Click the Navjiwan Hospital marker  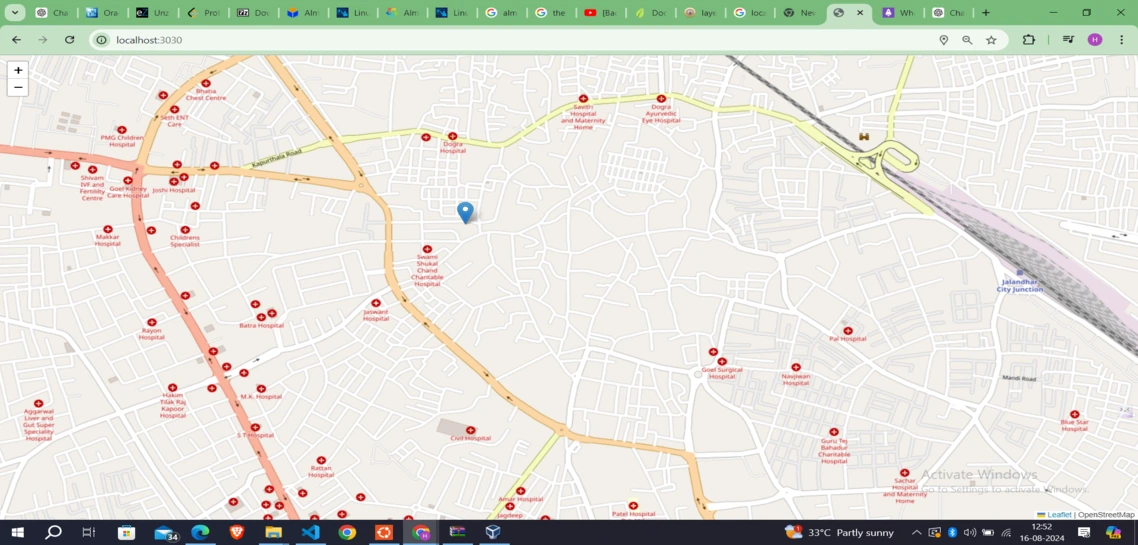[x=795, y=367]
